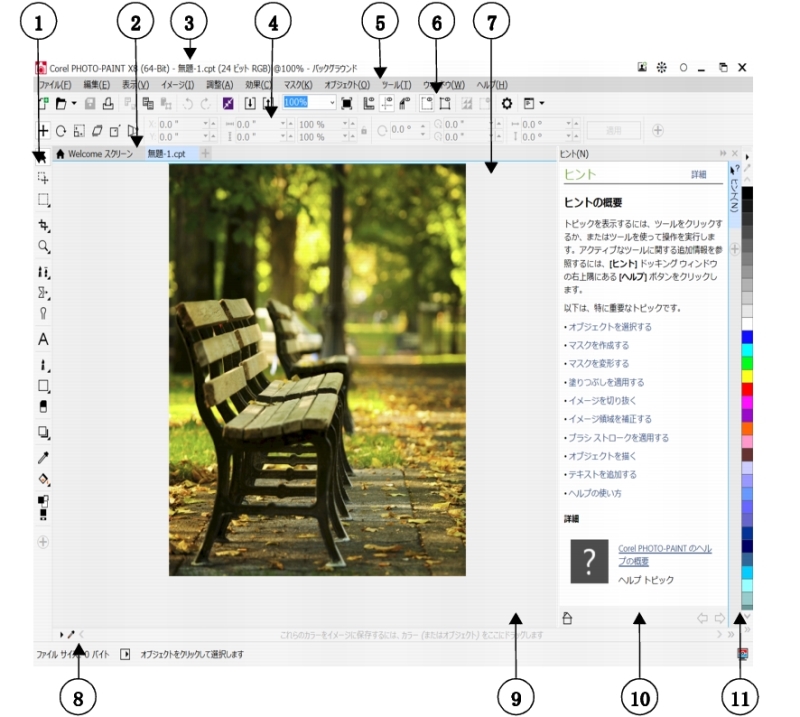Open the zoom level dropdown
The height and width of the screenshot is (717, 800).
tap(333, 103)
